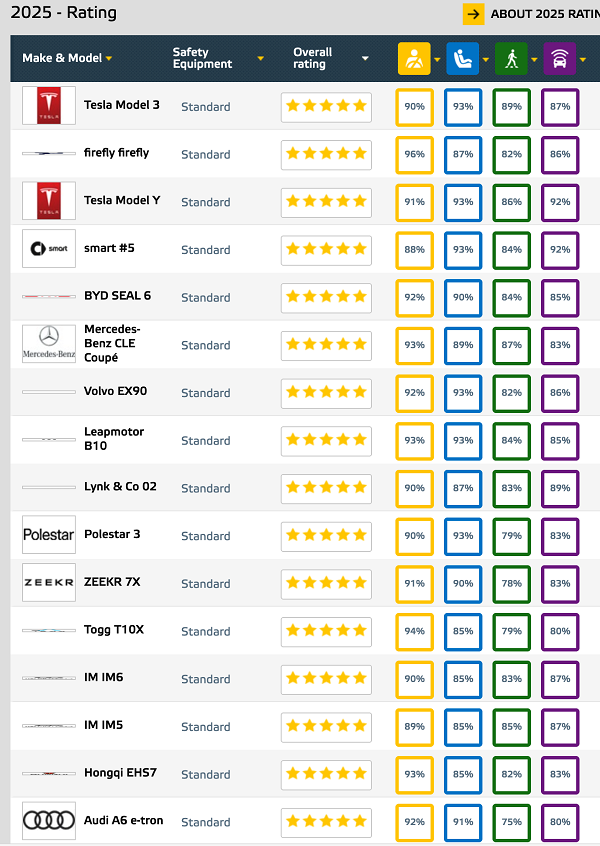600x846 pixels.
Task: Click the Vulnerable Road Users pedestrian icon
Action: point(510,59)
